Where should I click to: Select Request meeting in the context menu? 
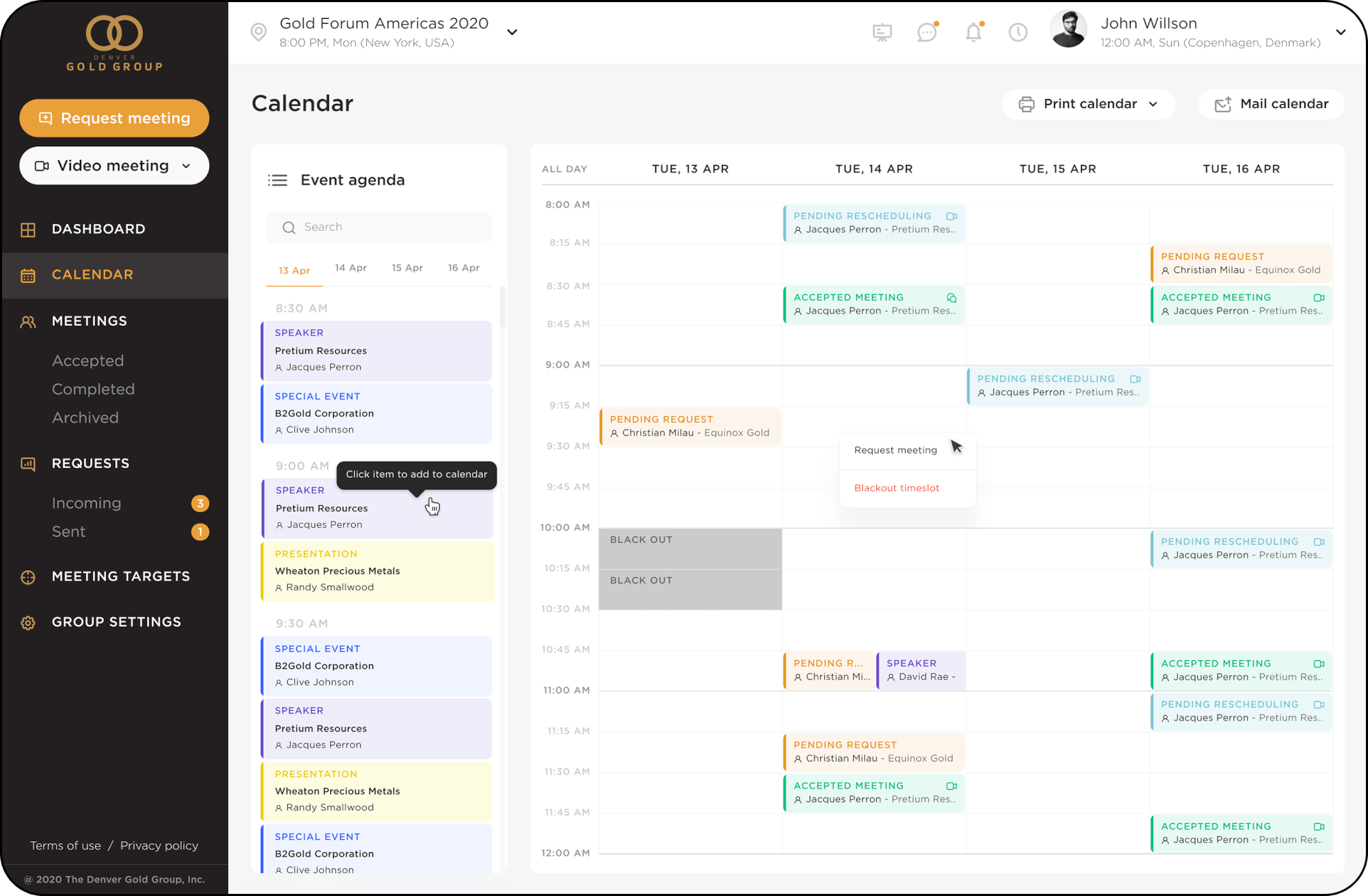[896, 450]
